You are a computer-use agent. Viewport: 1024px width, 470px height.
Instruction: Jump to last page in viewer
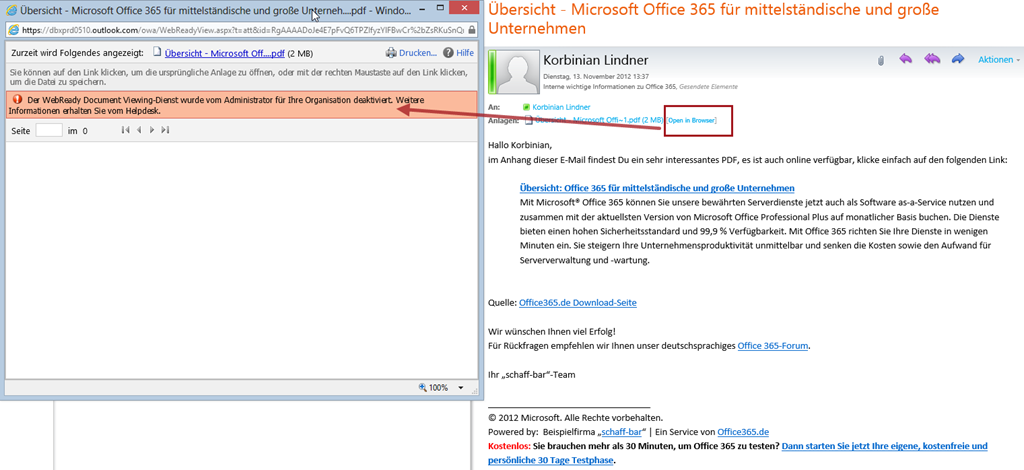pyautogui.click(x=165, y=131)
